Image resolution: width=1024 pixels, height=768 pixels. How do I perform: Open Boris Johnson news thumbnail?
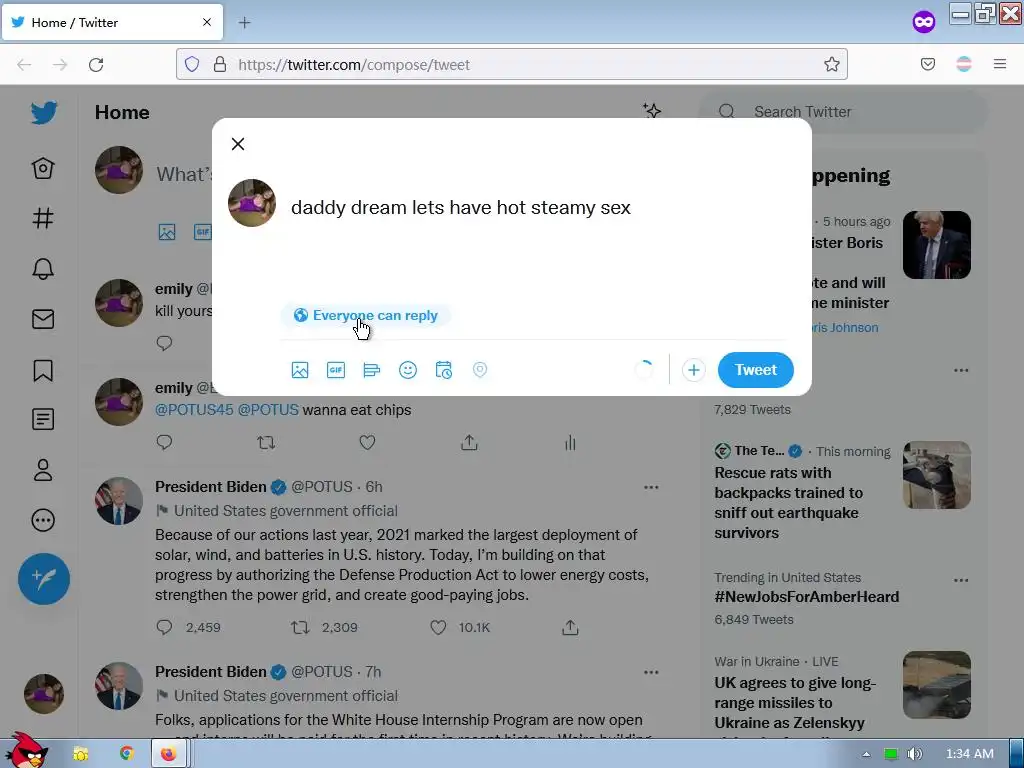click(x=936, y=245)
